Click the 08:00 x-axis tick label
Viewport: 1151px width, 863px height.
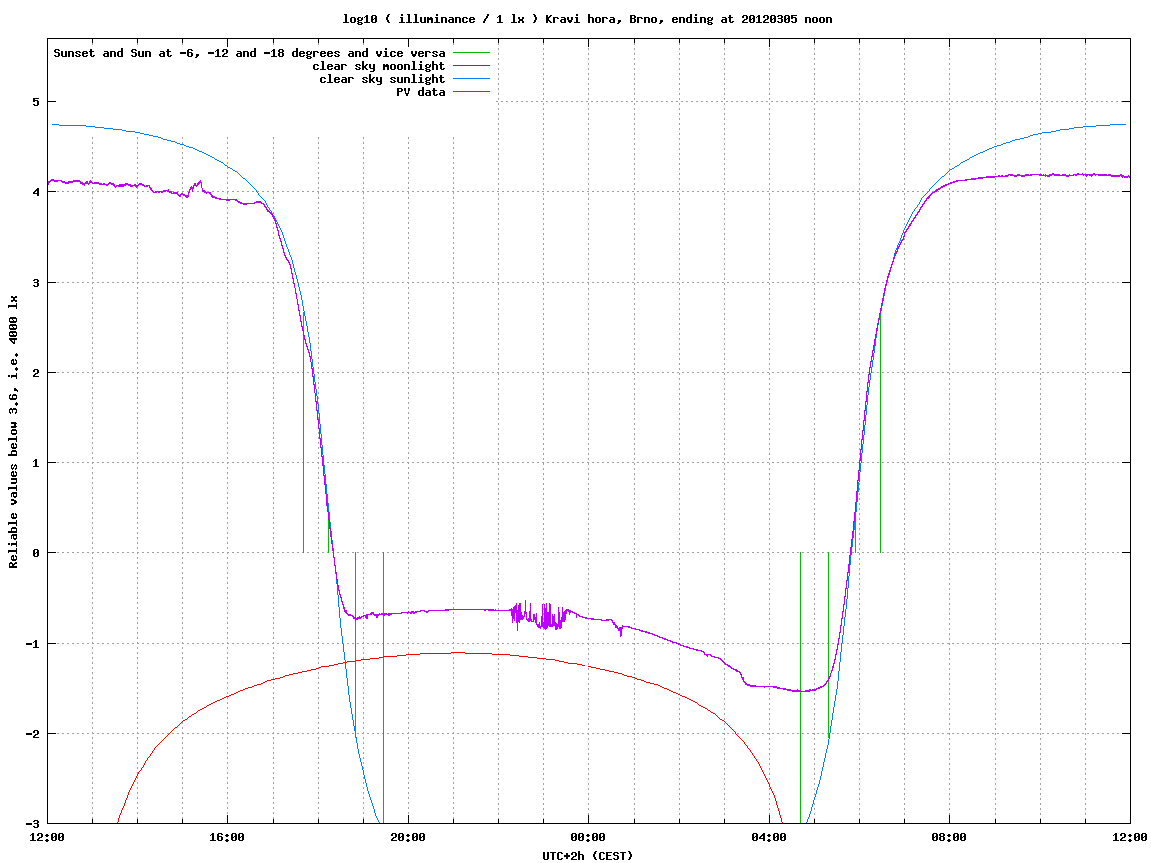click(949, 837)
